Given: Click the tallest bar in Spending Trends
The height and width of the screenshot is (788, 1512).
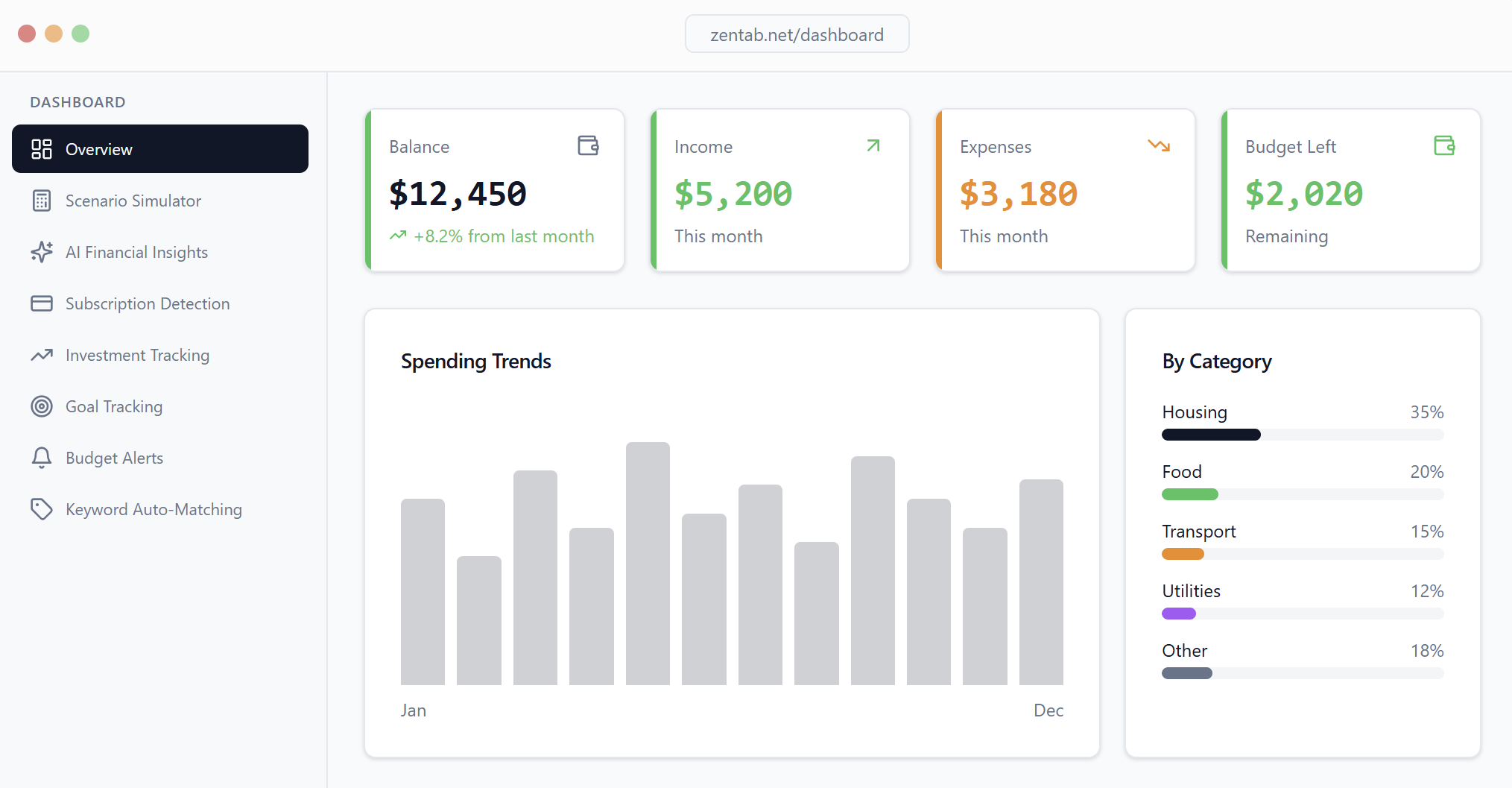Looking at the screenshot, I should click(648, 563).
